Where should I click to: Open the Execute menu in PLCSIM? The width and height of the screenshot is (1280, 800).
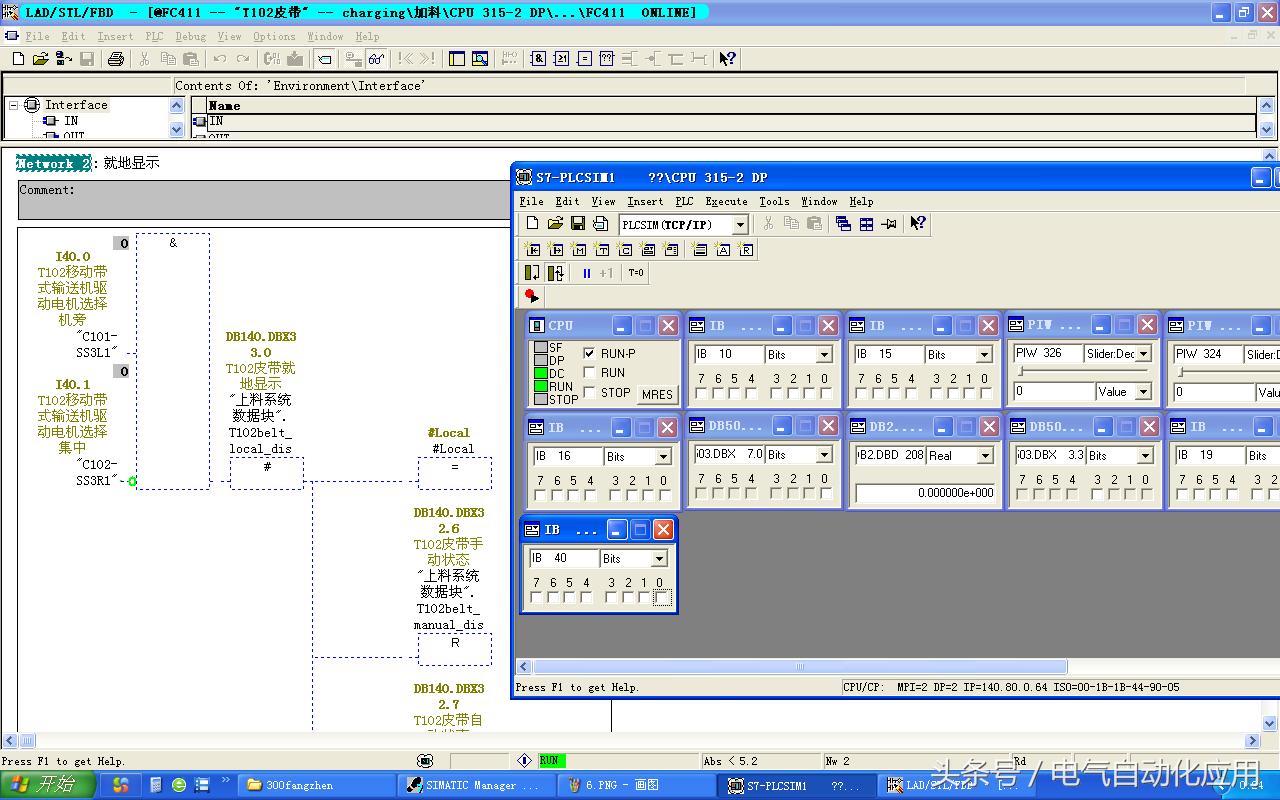coord(726,201)
